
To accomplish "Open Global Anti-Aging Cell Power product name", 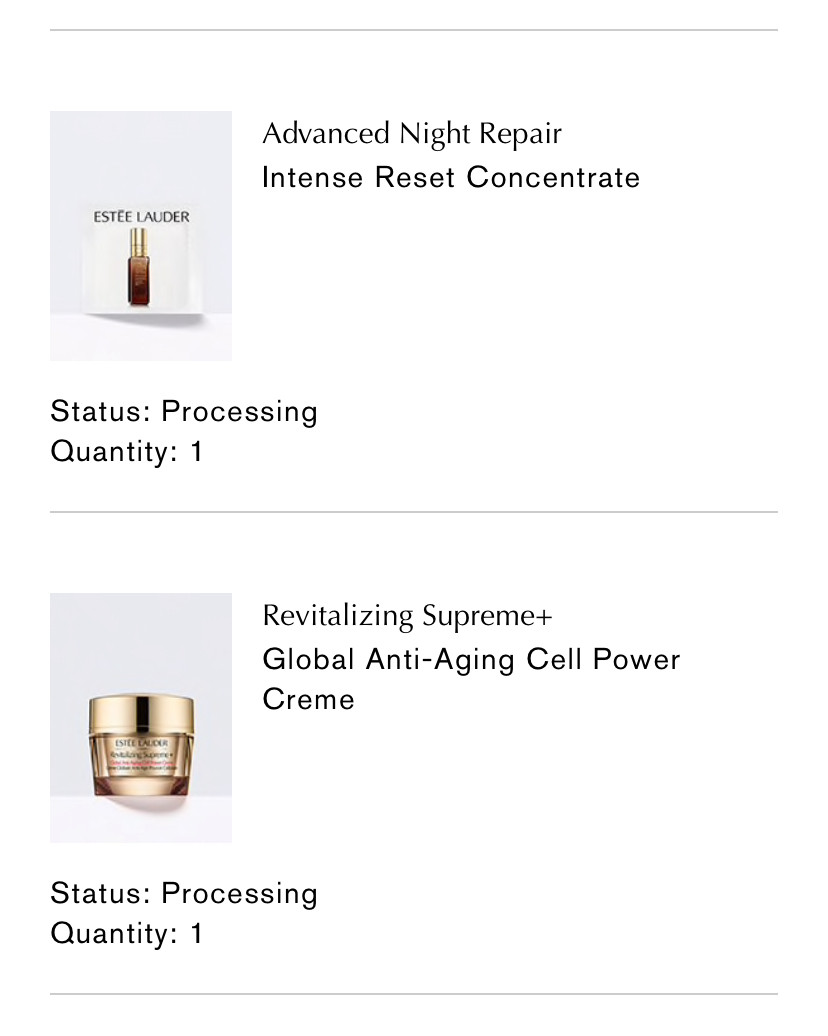I will [471, 660].
